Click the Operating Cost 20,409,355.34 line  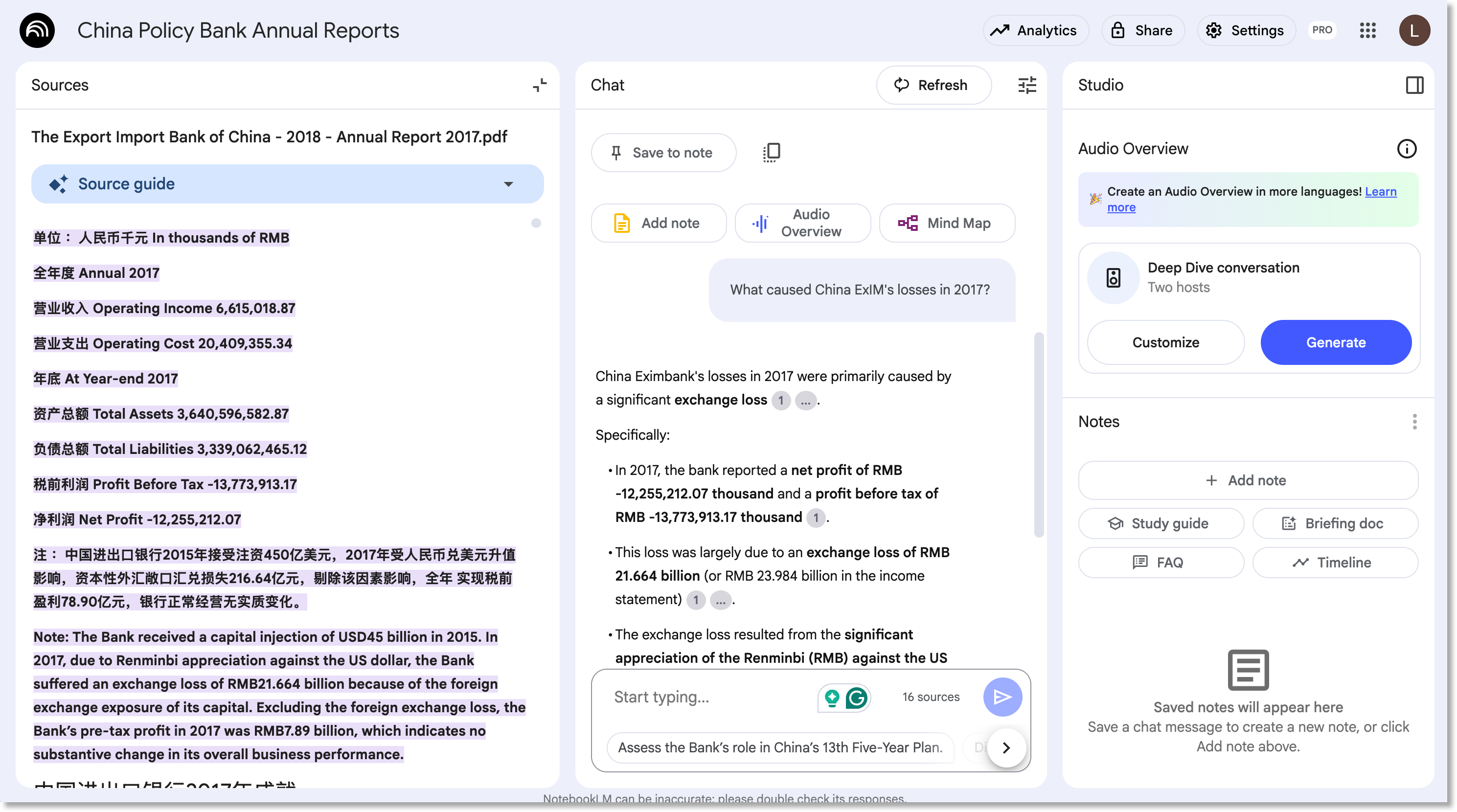click(162, 343)
